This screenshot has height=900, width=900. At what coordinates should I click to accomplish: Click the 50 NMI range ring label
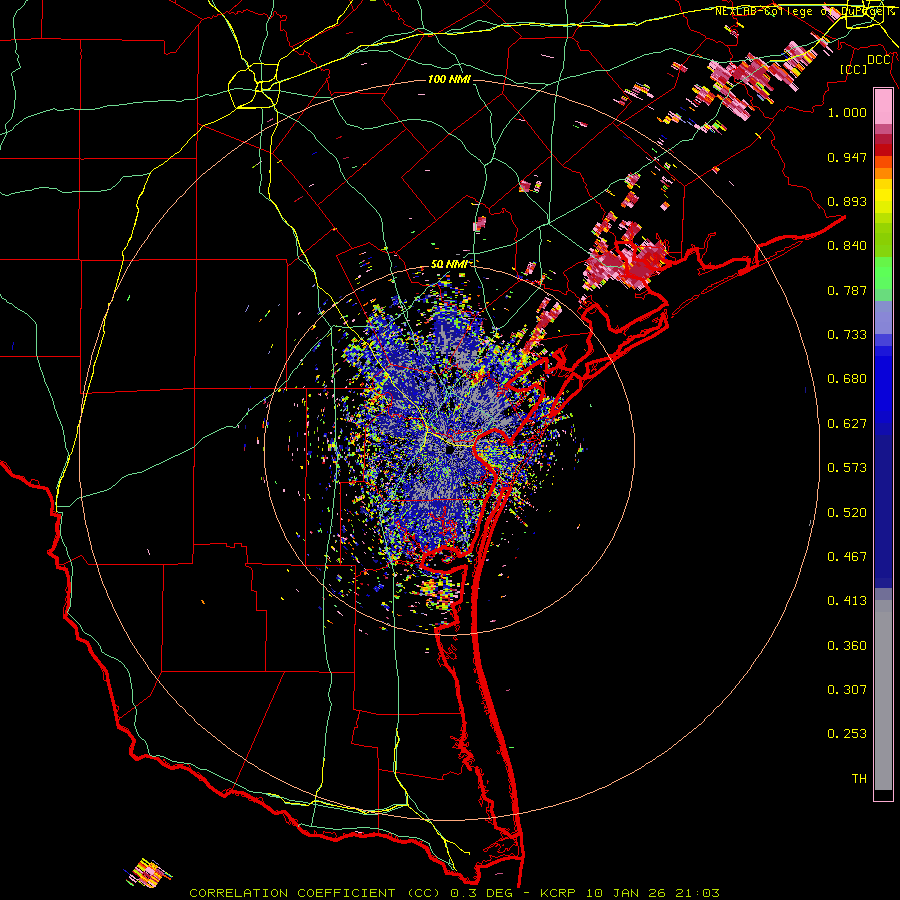click(449, 265)
